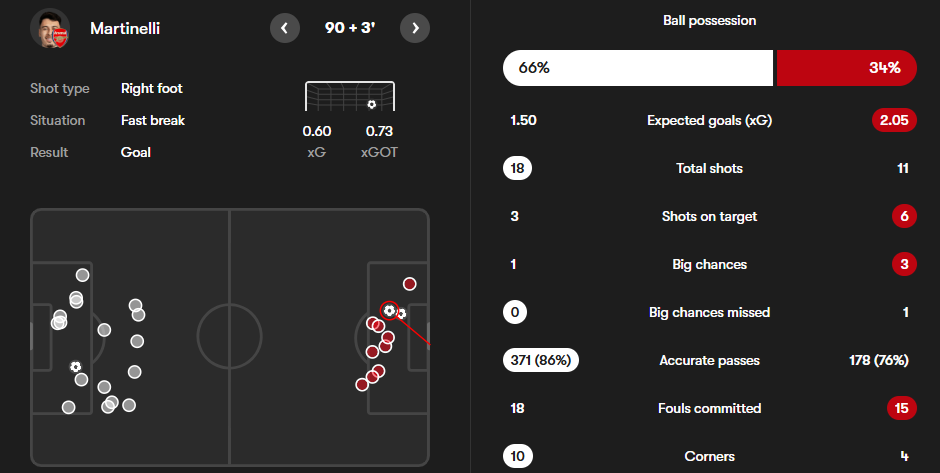940x473 pixels.
Task: Click the Corners 10 badge
Action: (x=517, y=456)
